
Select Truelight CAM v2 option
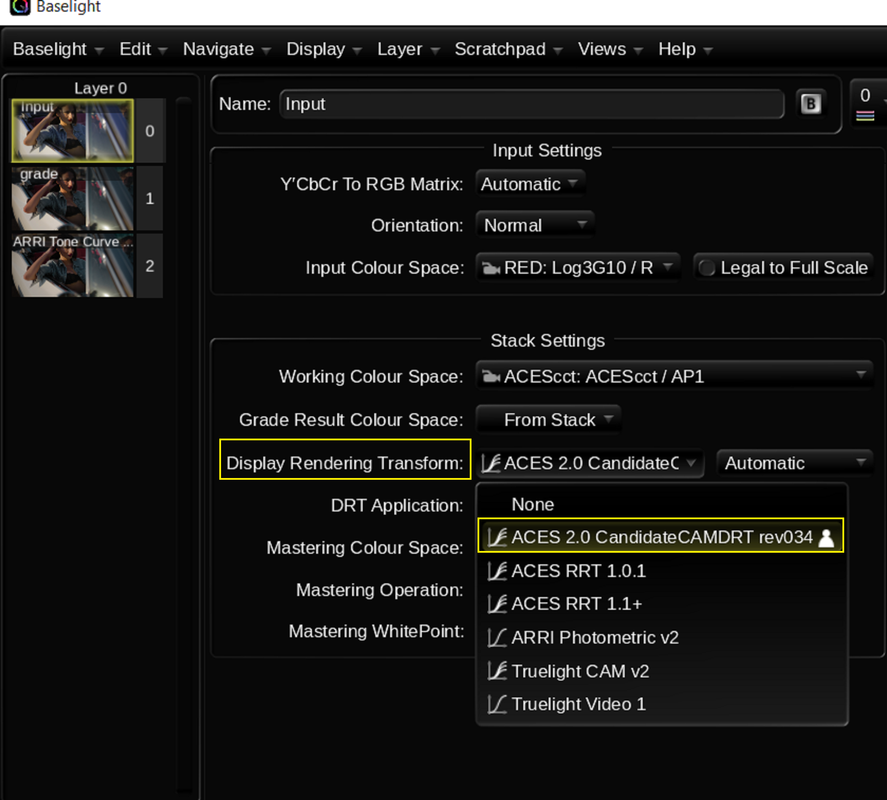[662, 672]
